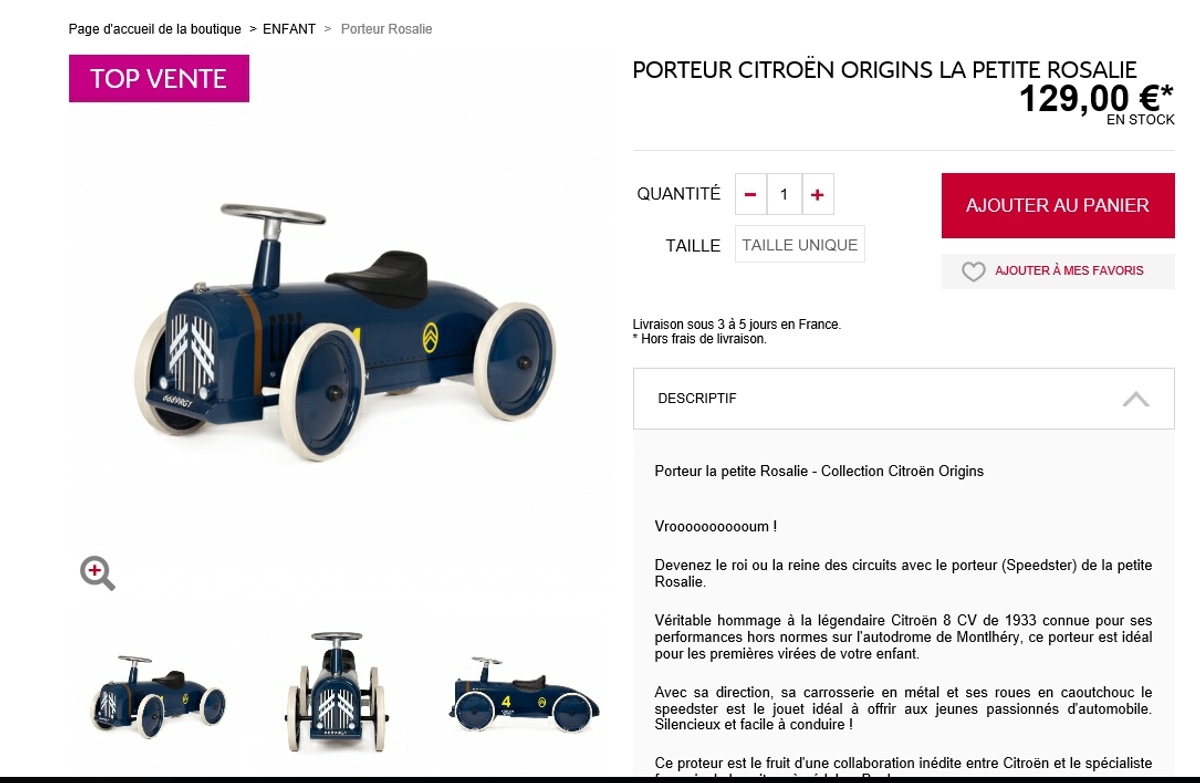Click the heart favorites icon
The image size is (1200, 783).
(973, 271)
